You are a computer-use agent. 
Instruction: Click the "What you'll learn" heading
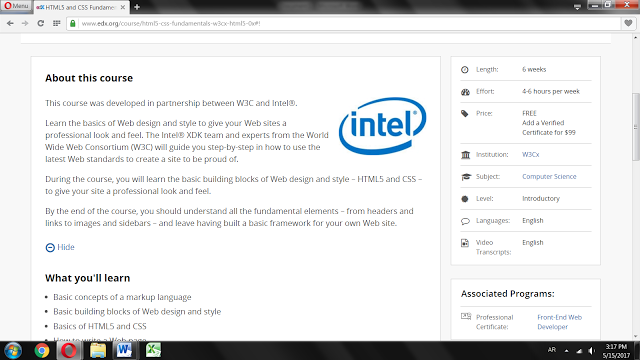tap(87, 278)
